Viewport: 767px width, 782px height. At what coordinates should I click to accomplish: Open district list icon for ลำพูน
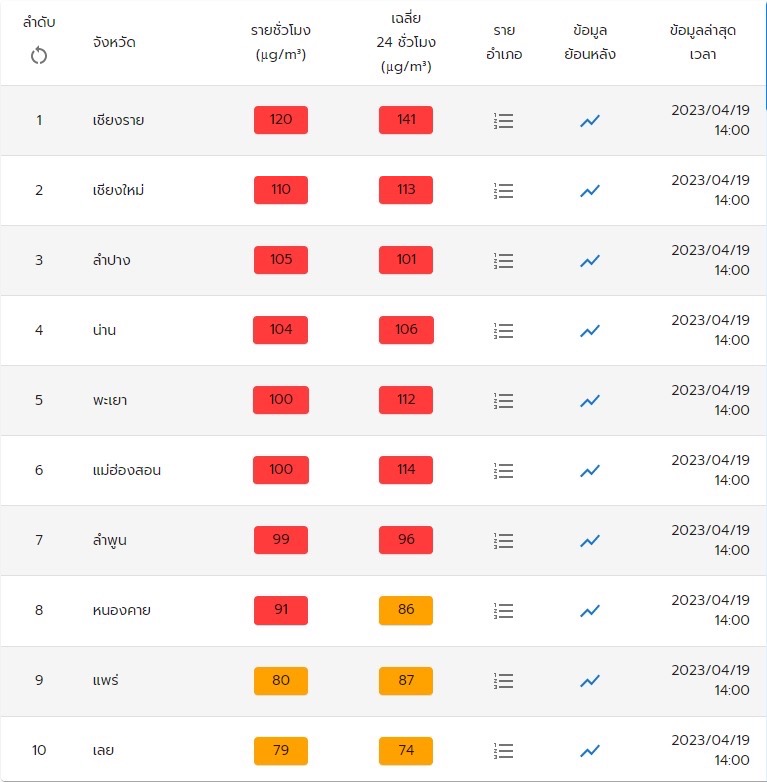click(504, 541)
